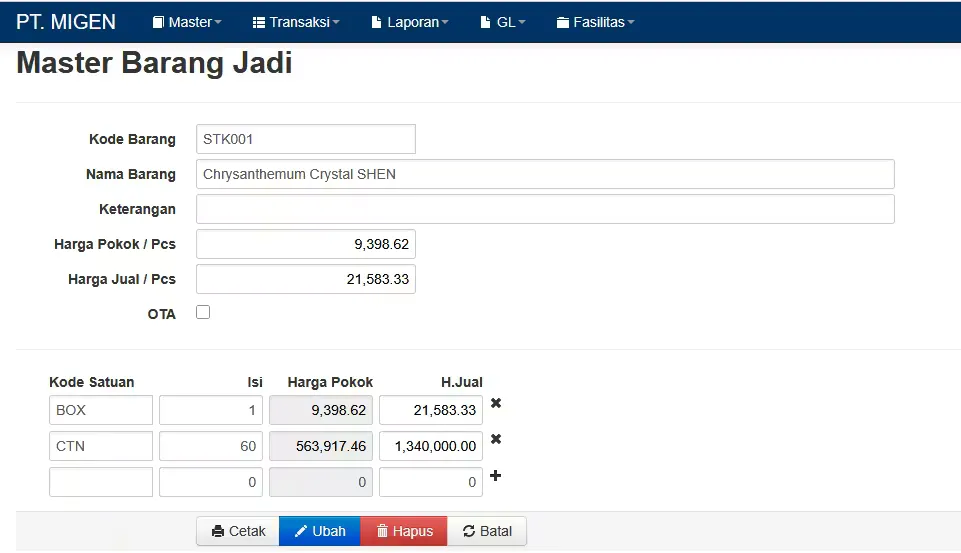Edit the Harga Jual / Pcs field
961x553 pixels.
tap(306, 279)
